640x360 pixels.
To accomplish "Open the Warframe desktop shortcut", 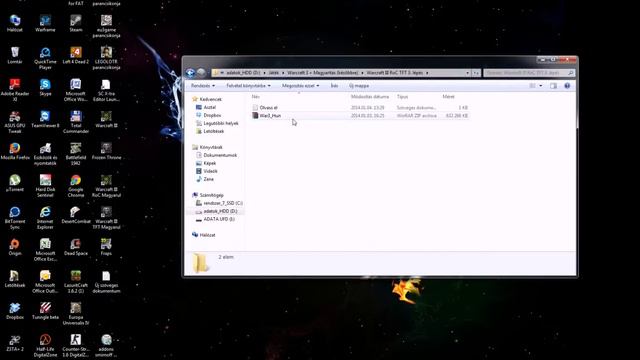I will click(x=45, y=23).
